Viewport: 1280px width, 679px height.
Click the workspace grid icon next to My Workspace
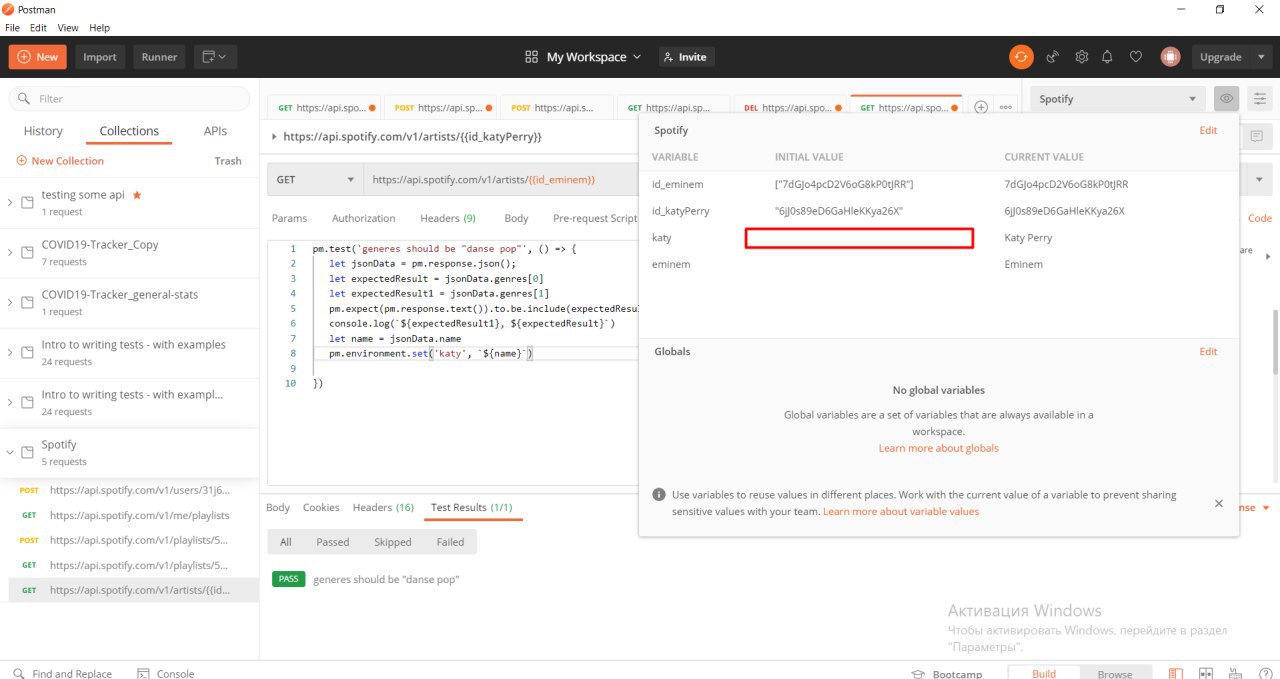(x=531, y=57)
